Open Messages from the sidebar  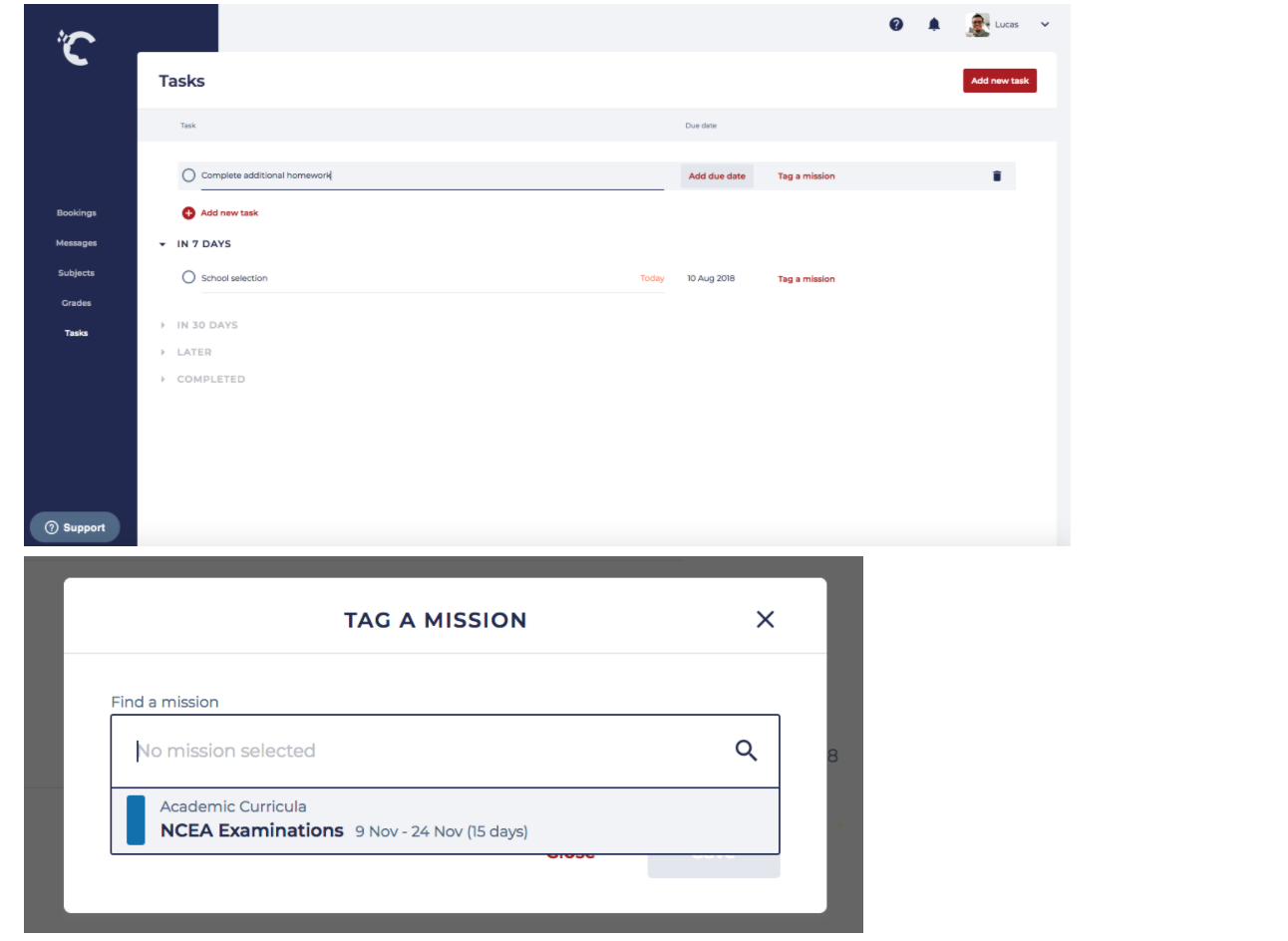coord(77,243)
